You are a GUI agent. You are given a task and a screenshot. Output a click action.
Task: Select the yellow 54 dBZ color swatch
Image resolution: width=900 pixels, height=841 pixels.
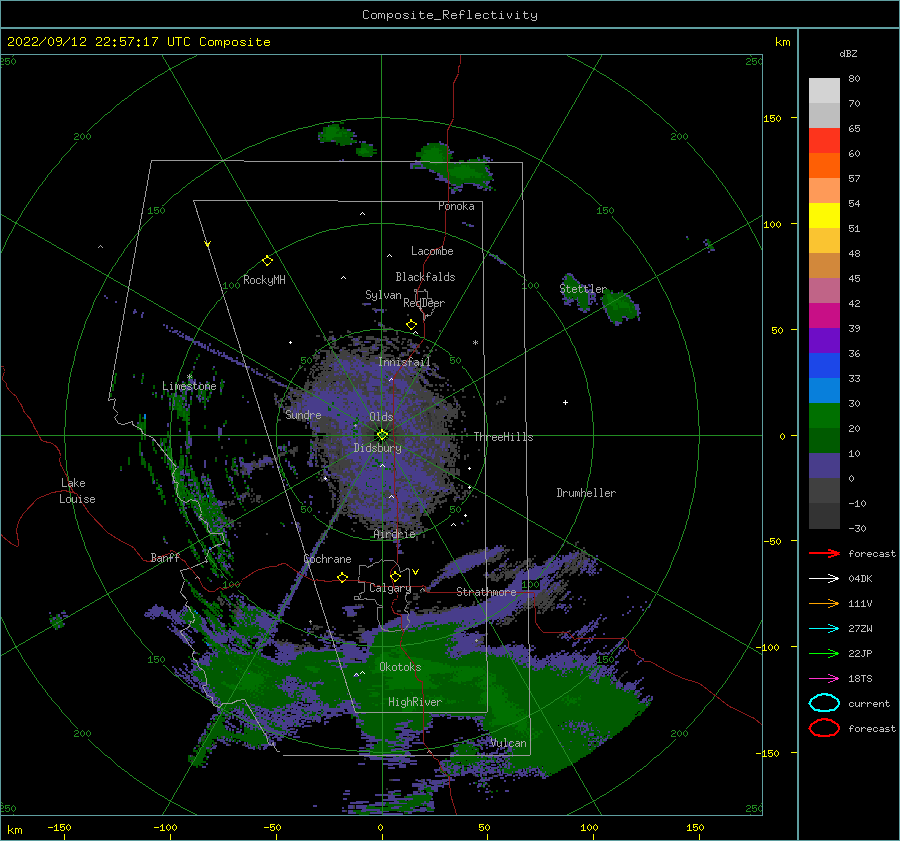tap(824, 215)
